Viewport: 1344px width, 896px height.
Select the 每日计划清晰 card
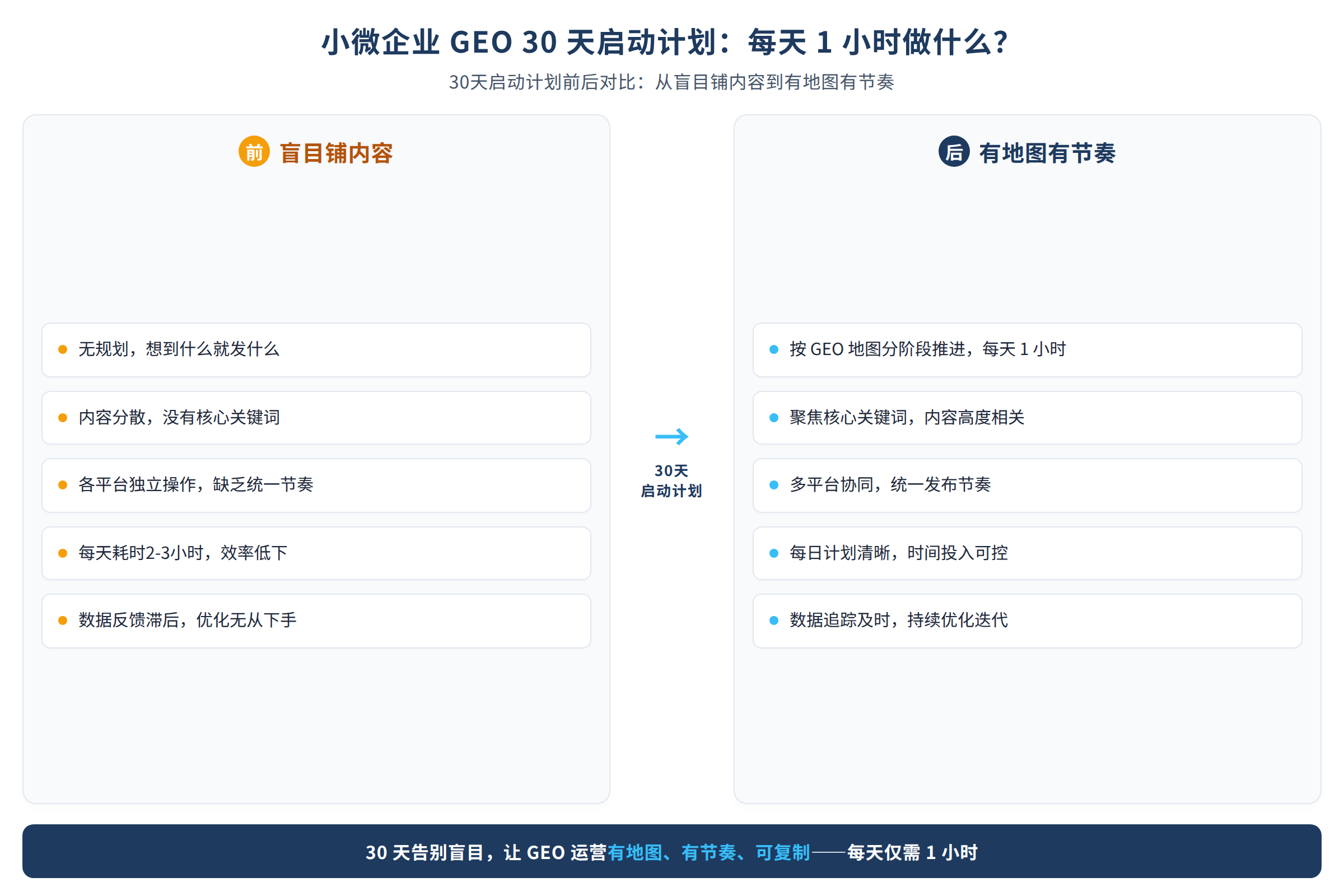pos(1027,553)
